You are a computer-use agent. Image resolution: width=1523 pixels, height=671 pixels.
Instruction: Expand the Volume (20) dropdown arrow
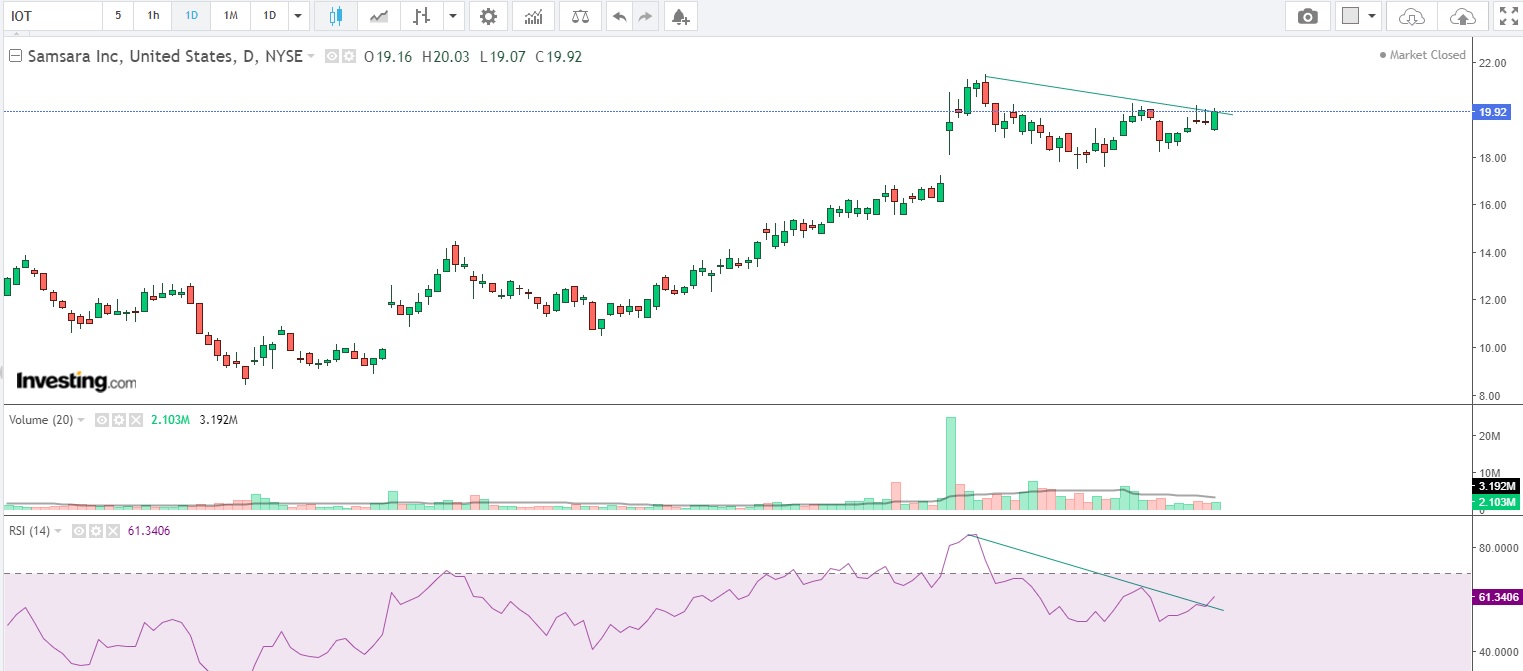(81, 420)
